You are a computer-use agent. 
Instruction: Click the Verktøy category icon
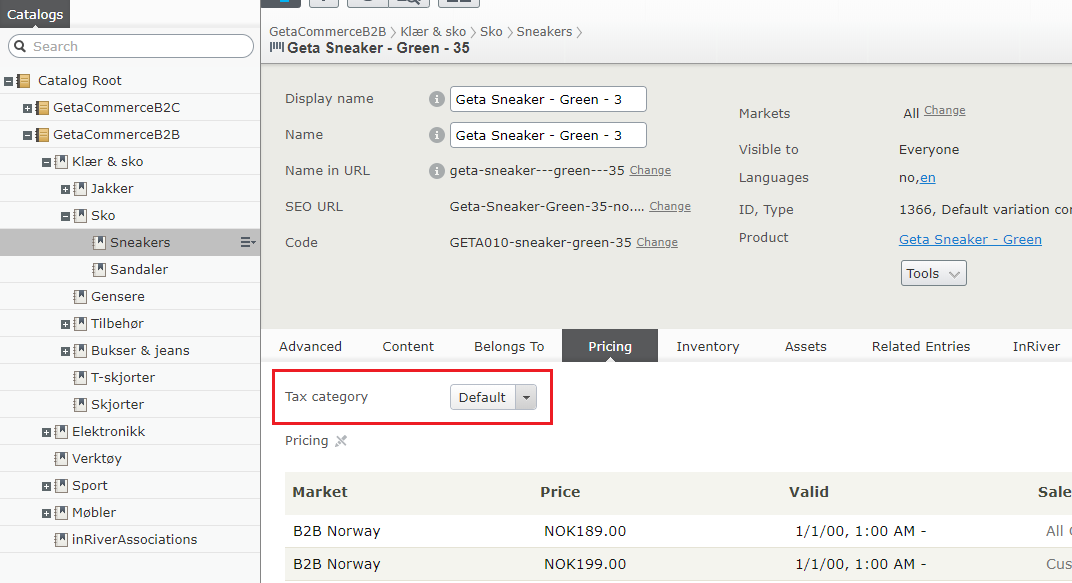coord(61,459)
